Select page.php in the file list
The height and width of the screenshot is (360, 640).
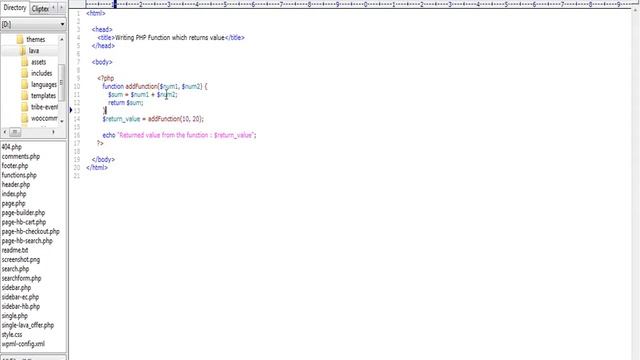[x=13, y=203]
